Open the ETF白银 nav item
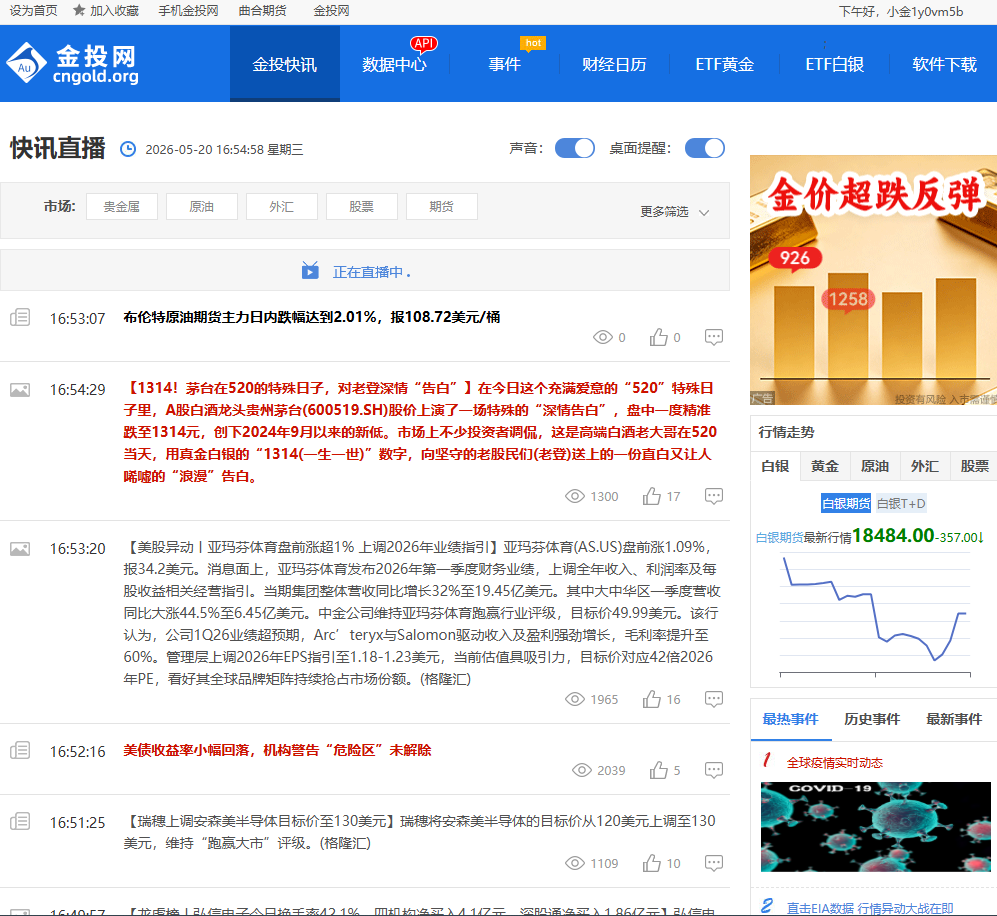 [834, 64]
